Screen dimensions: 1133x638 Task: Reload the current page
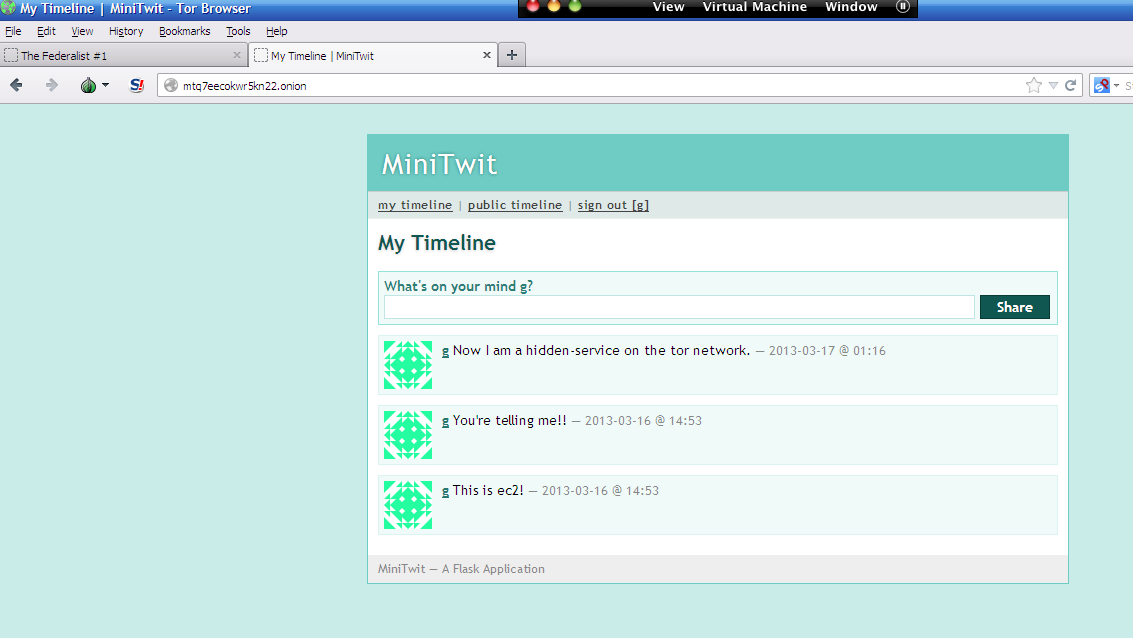(1070, 86)
